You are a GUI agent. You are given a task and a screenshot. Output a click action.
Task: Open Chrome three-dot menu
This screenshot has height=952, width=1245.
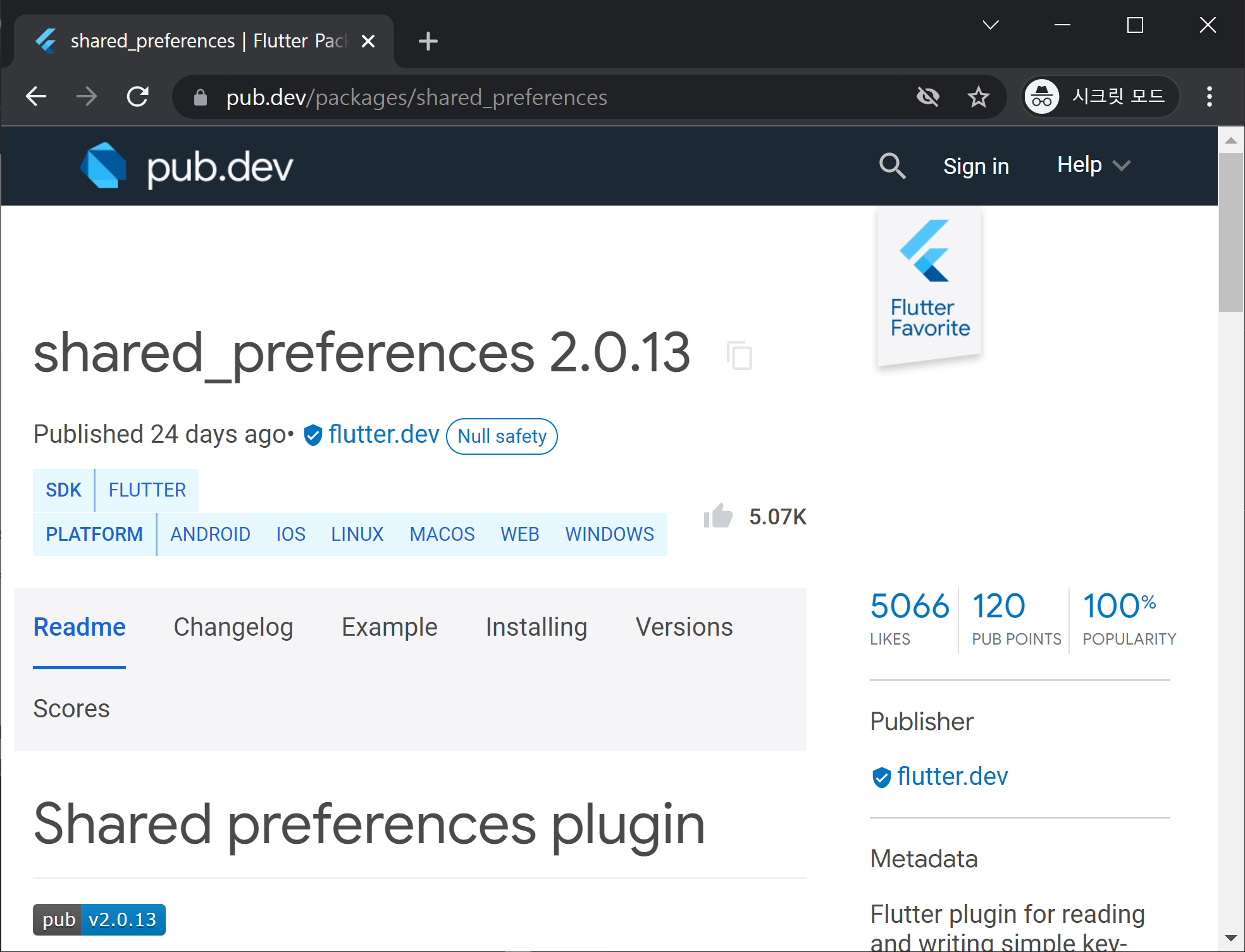[1209, 97]
